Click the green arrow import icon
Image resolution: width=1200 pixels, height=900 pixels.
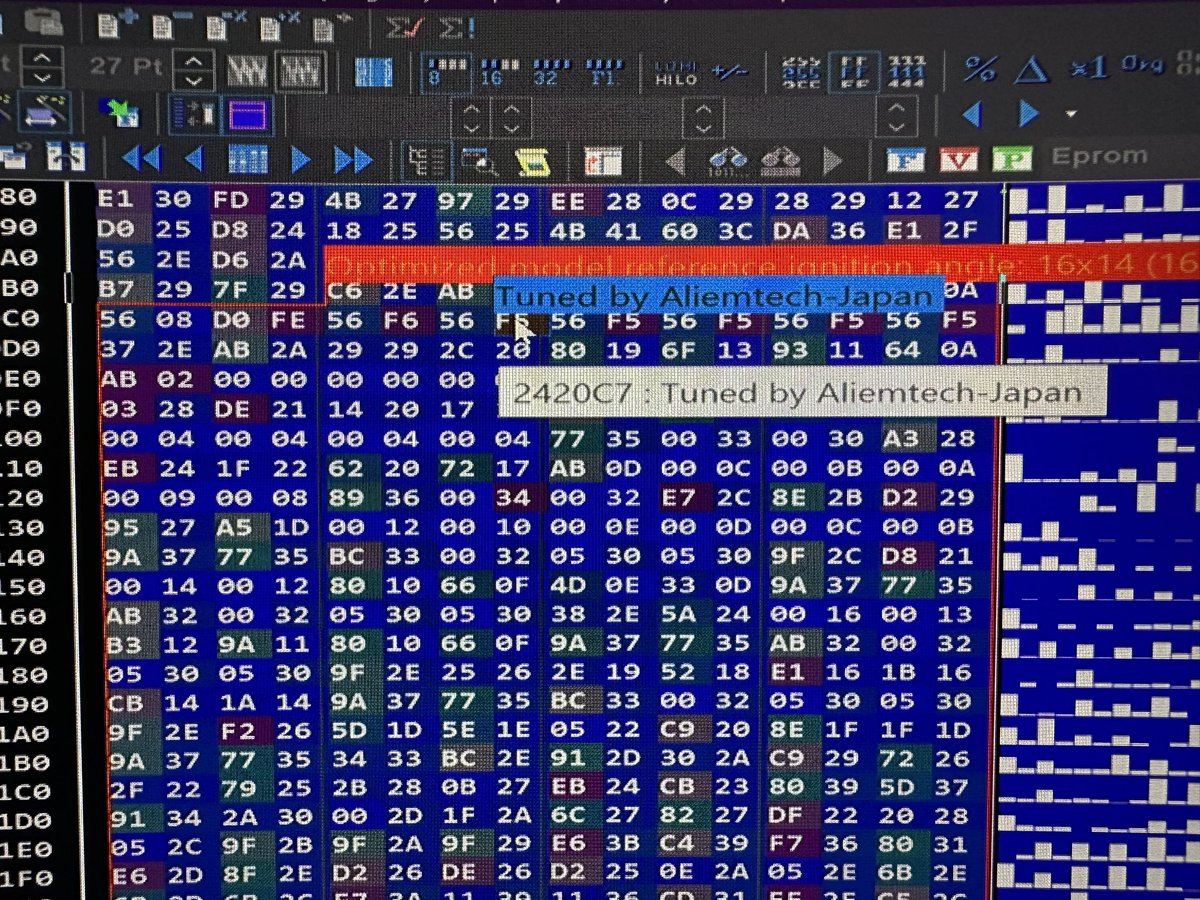123,113
